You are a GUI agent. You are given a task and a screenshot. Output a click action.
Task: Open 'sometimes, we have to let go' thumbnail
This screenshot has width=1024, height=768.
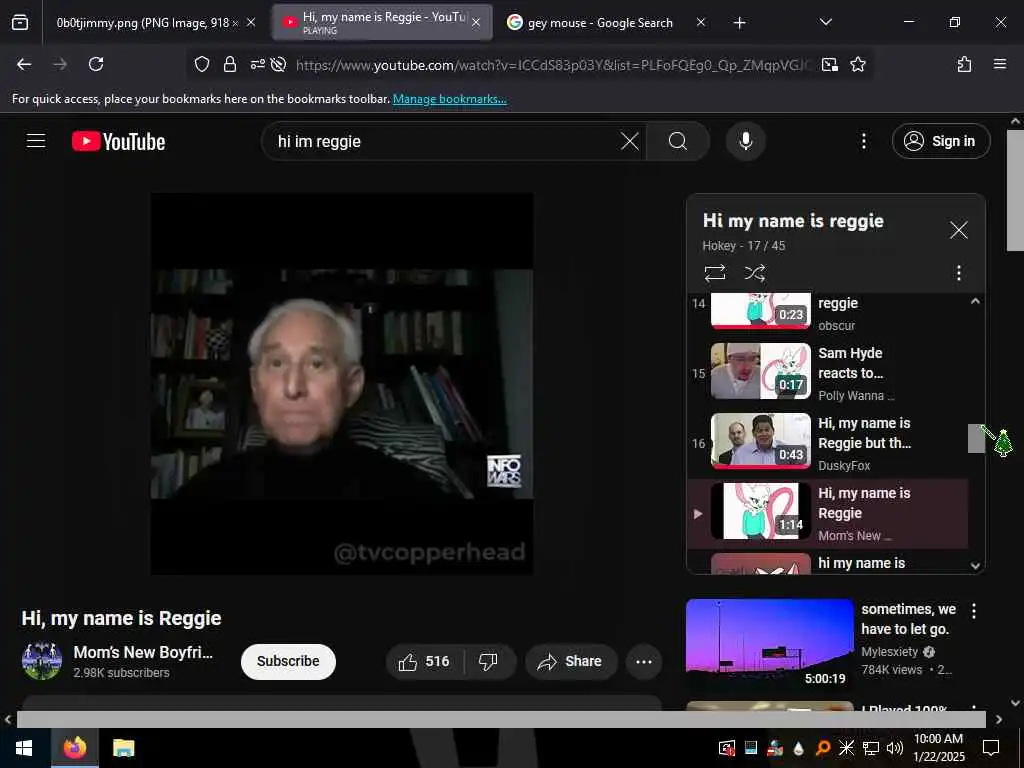coord(769,645)
